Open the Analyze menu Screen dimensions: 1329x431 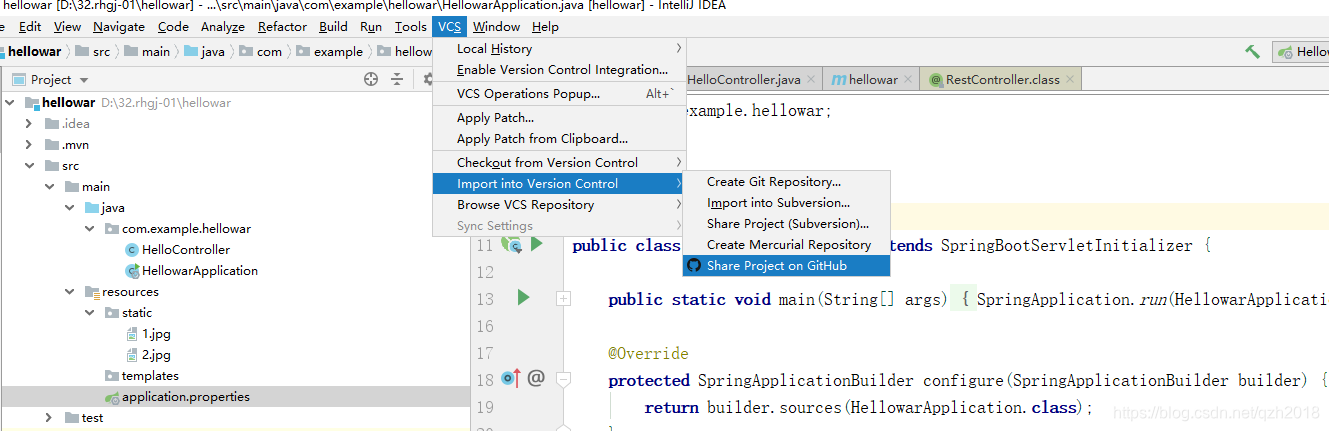tap(223, 27)
